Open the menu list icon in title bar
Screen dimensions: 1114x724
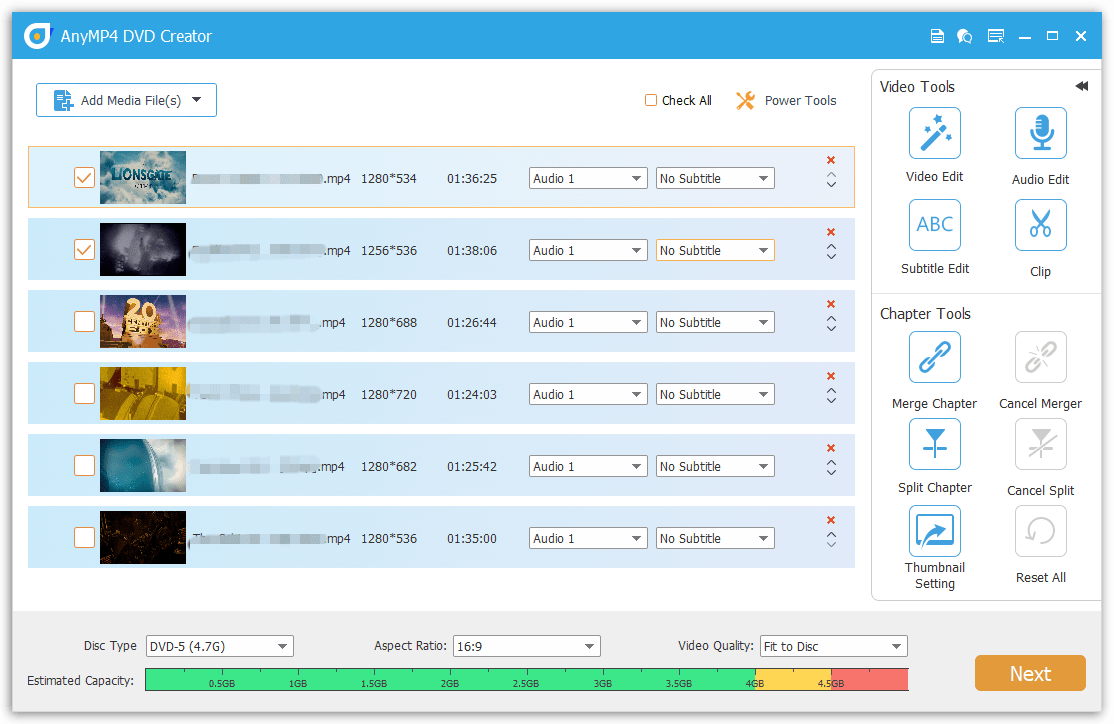pos(995,36)
